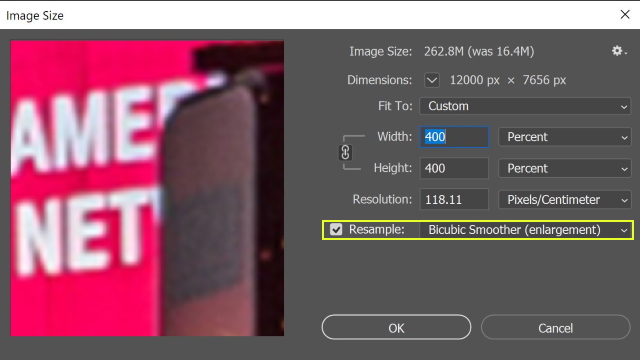Open the Pixels/Centimeter resolution unit dropdown
This screenshot has height=360, width=640.
[x=564, y=200]
